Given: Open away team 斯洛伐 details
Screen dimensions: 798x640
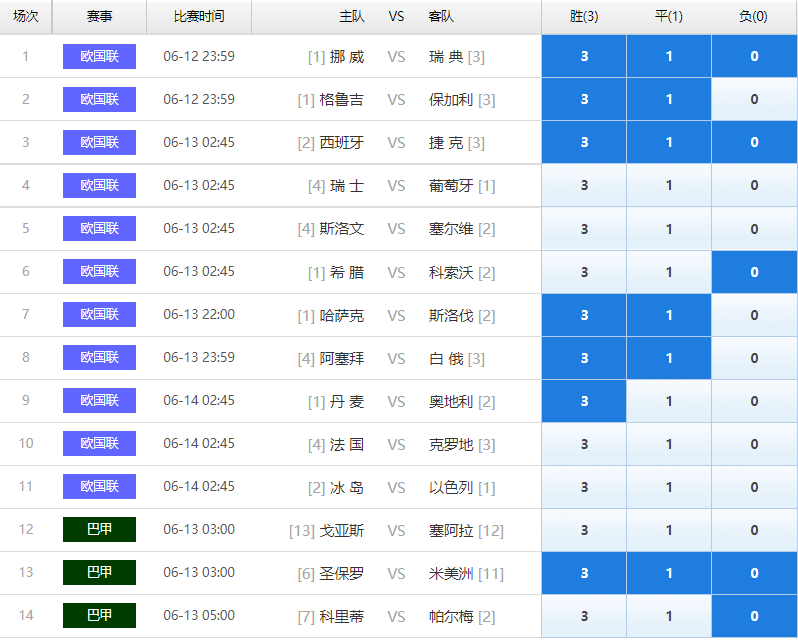Looking at the screenshot, I should click(x=451, y=315).
